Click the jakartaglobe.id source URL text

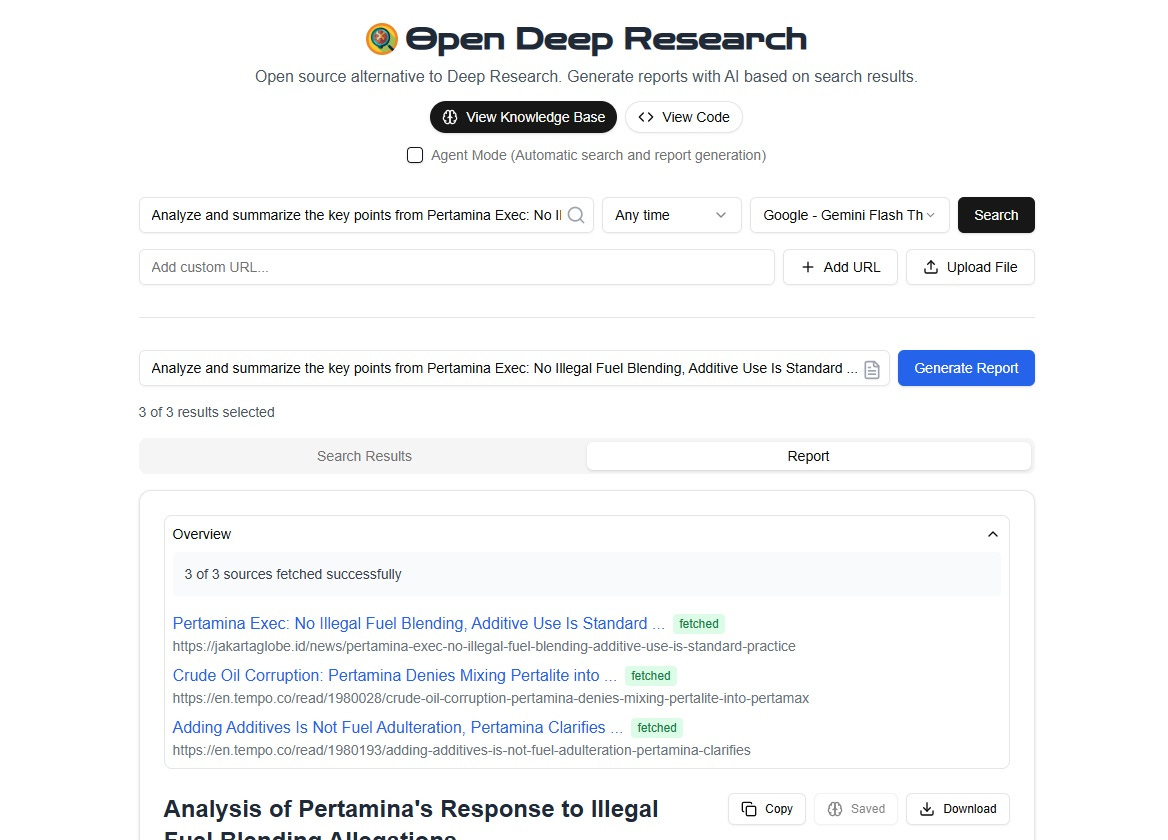tap(484, 646)
